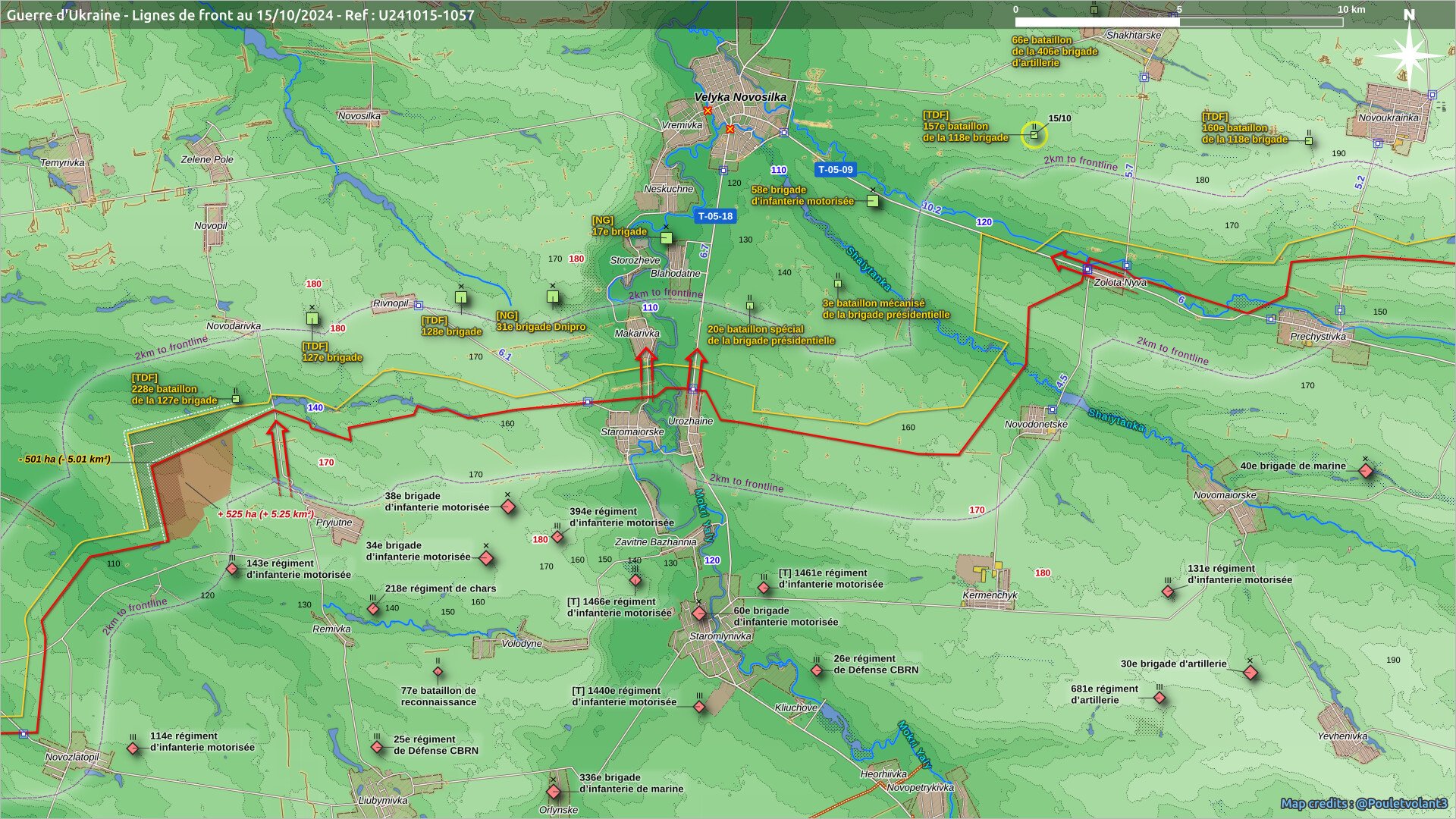Click the 77e bataillon de reconnaissance diamond

(x=438, y=672)
